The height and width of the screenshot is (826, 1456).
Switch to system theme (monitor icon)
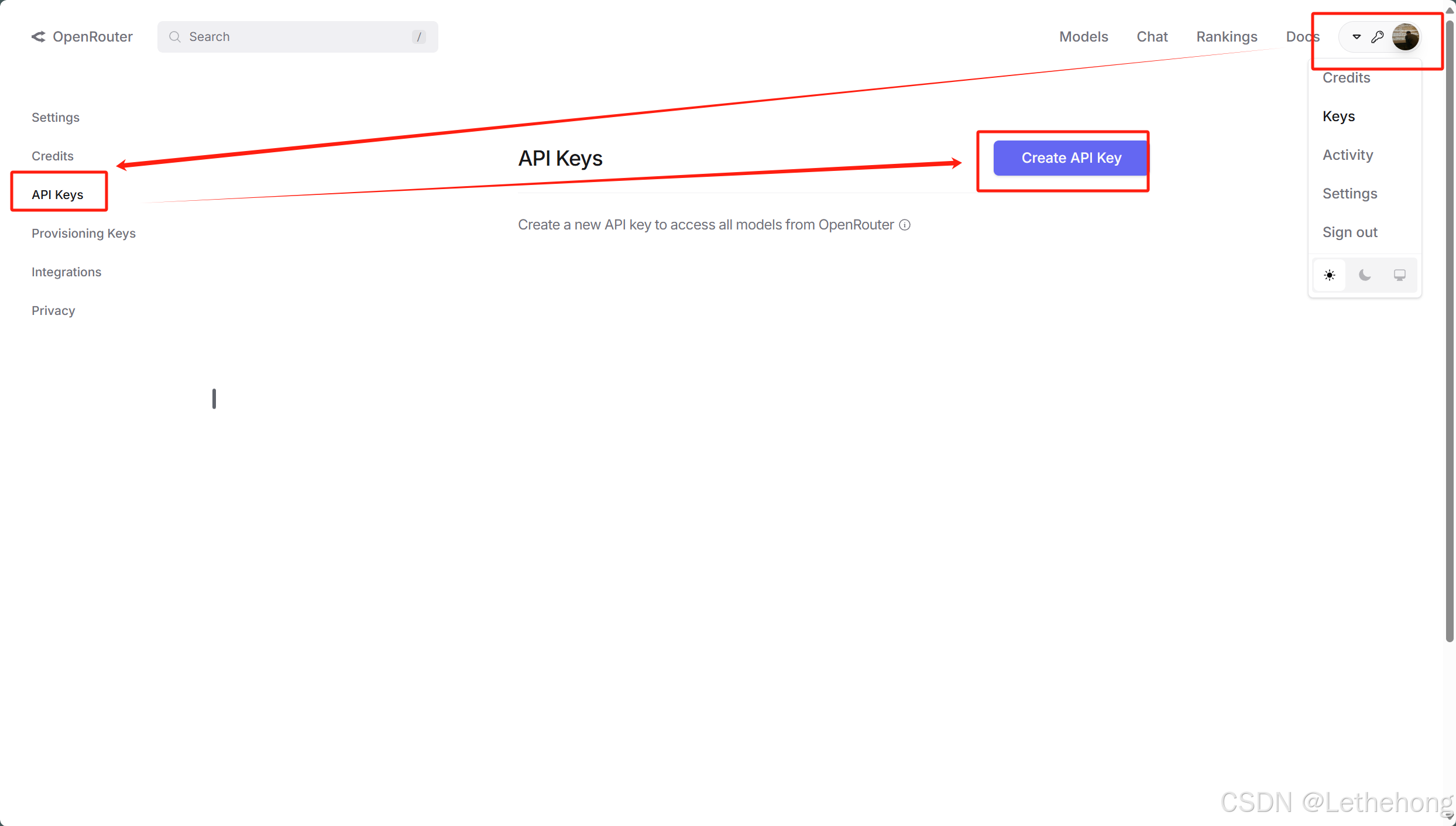pos(1400,275)
